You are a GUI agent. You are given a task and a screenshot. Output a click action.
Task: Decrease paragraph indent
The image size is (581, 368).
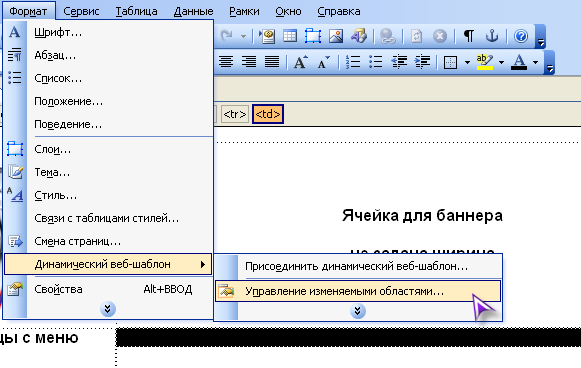[399, 62]
